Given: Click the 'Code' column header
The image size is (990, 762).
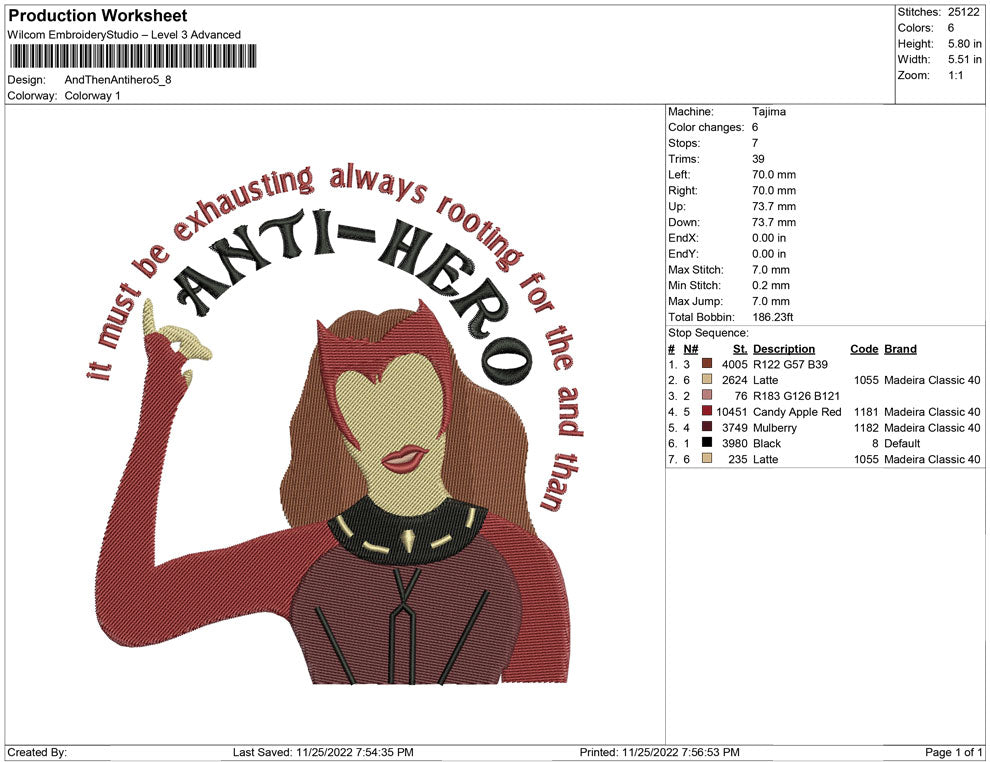Looking at the screenshot, I should pos(864,349).
